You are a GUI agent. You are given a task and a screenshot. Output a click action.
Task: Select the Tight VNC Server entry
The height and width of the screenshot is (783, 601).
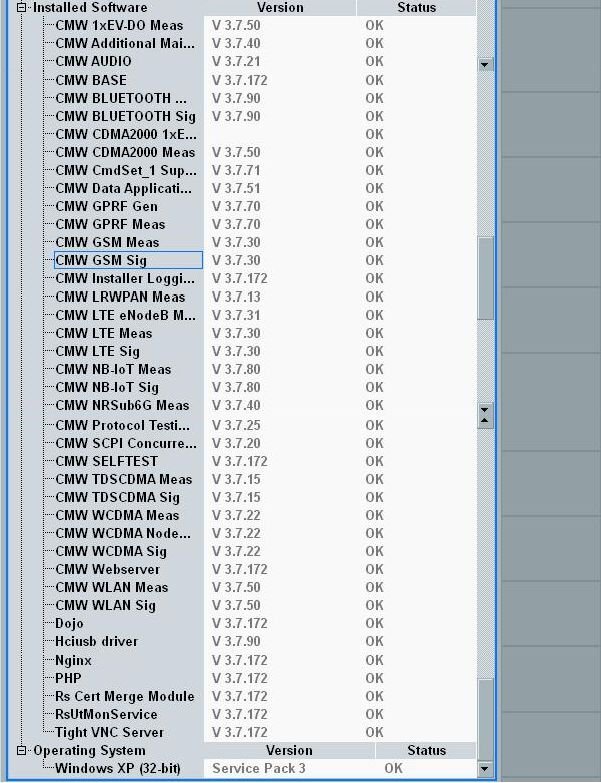(109, 733)
